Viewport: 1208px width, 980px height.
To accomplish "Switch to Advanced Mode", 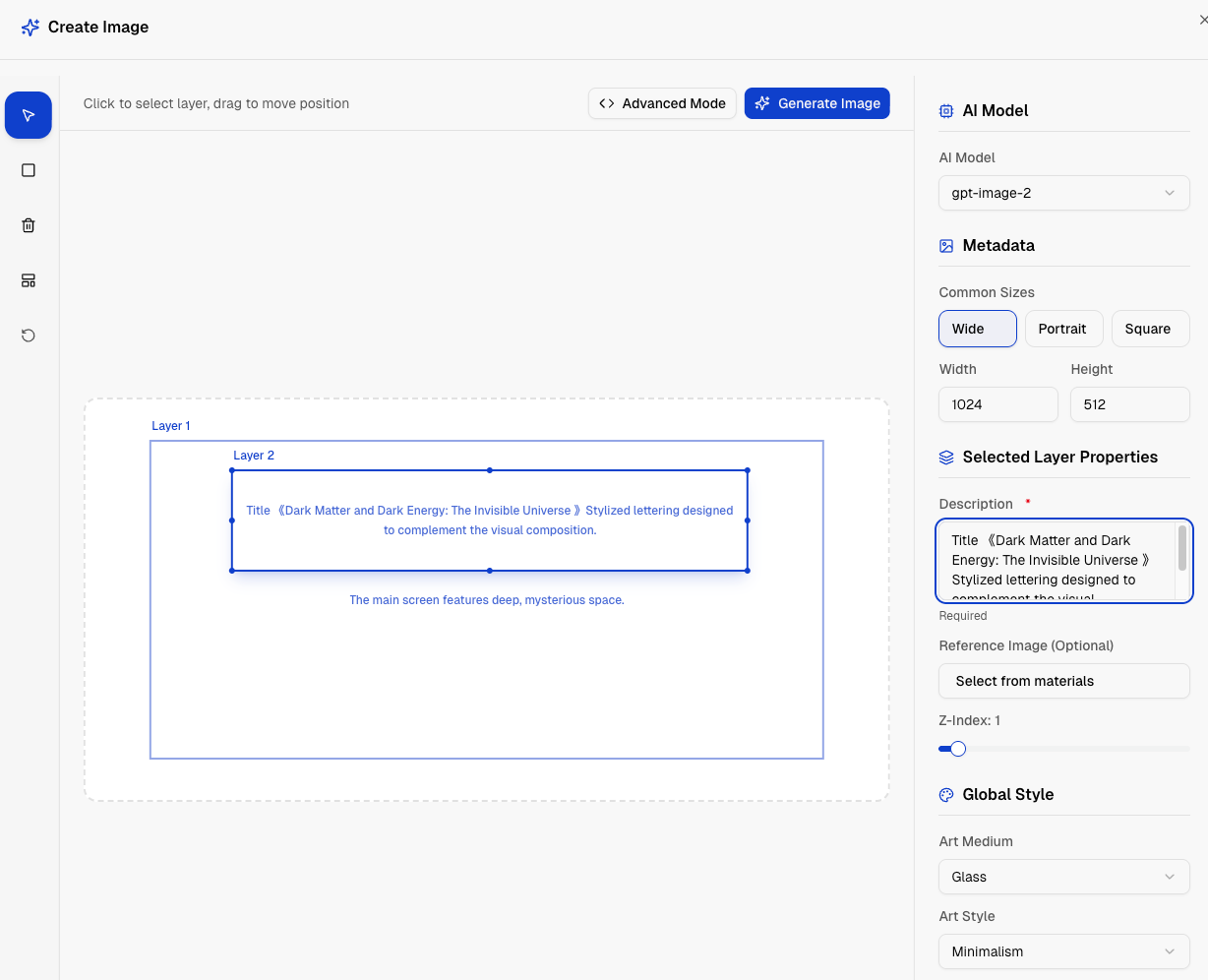I will click(x=662, y=103).
